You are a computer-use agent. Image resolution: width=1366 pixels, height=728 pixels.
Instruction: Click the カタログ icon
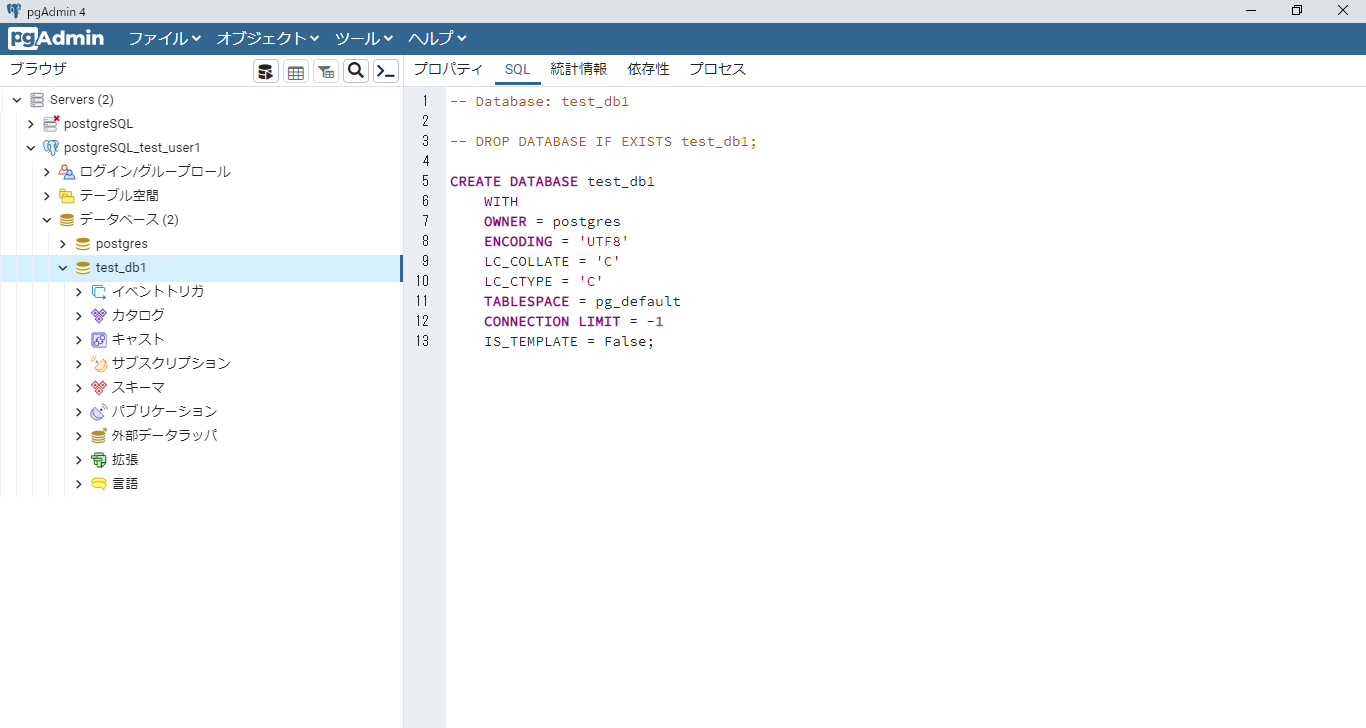pyautogui.click(x=99, y=316)
